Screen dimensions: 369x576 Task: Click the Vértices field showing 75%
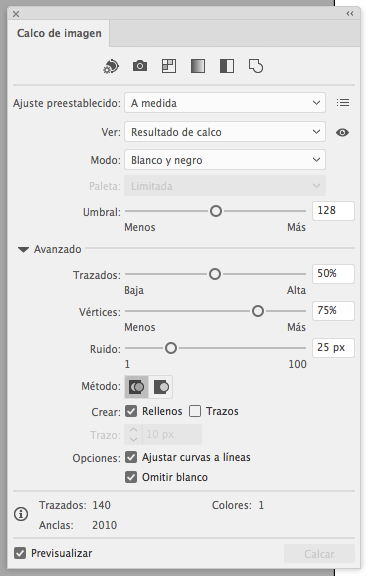tap(333, 311)
